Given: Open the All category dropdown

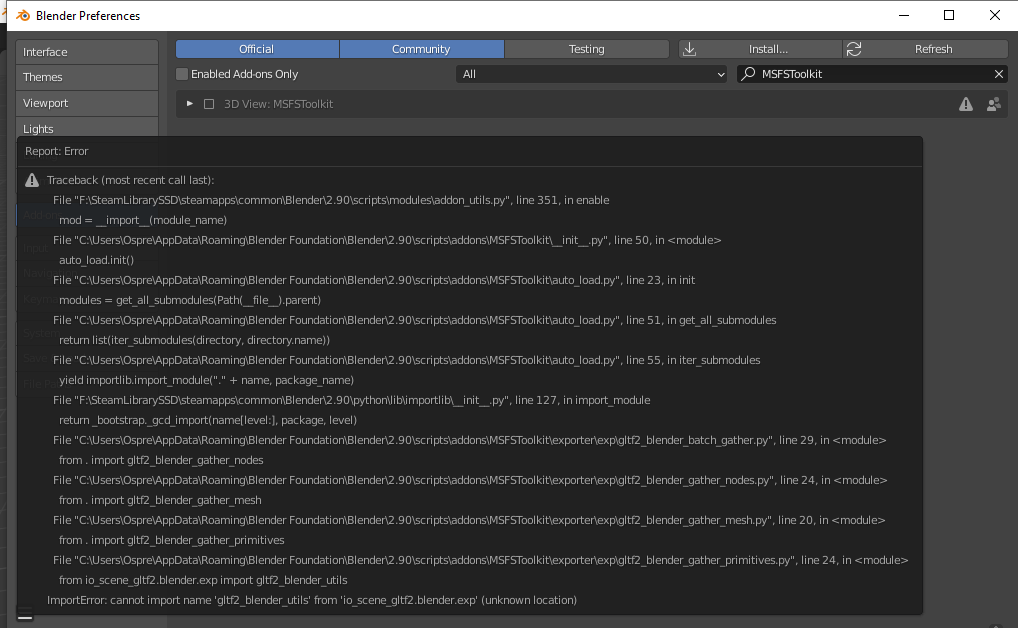Looking at the screenshot, I should (591, 74).
